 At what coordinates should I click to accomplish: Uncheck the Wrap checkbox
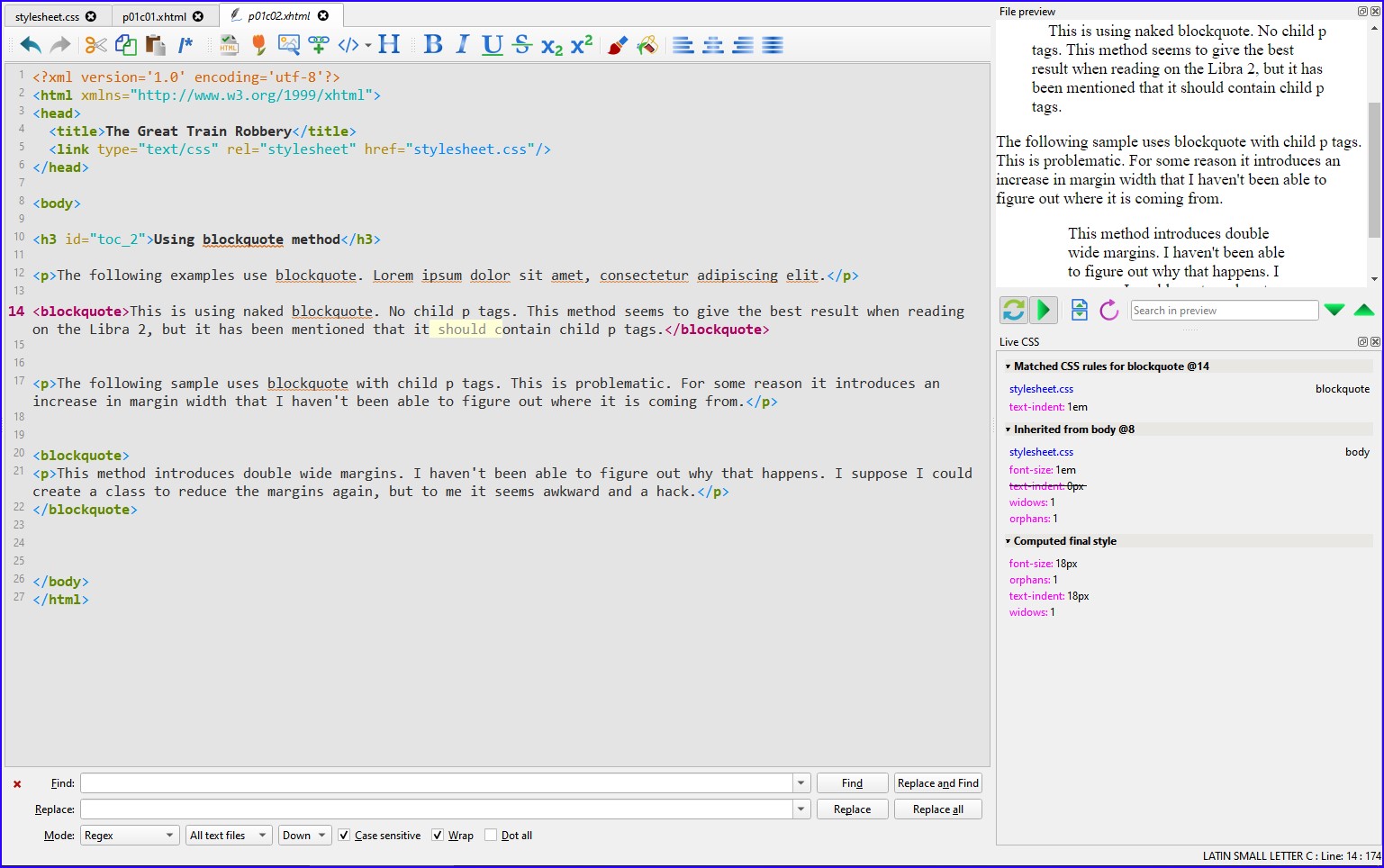pos(438,836)
